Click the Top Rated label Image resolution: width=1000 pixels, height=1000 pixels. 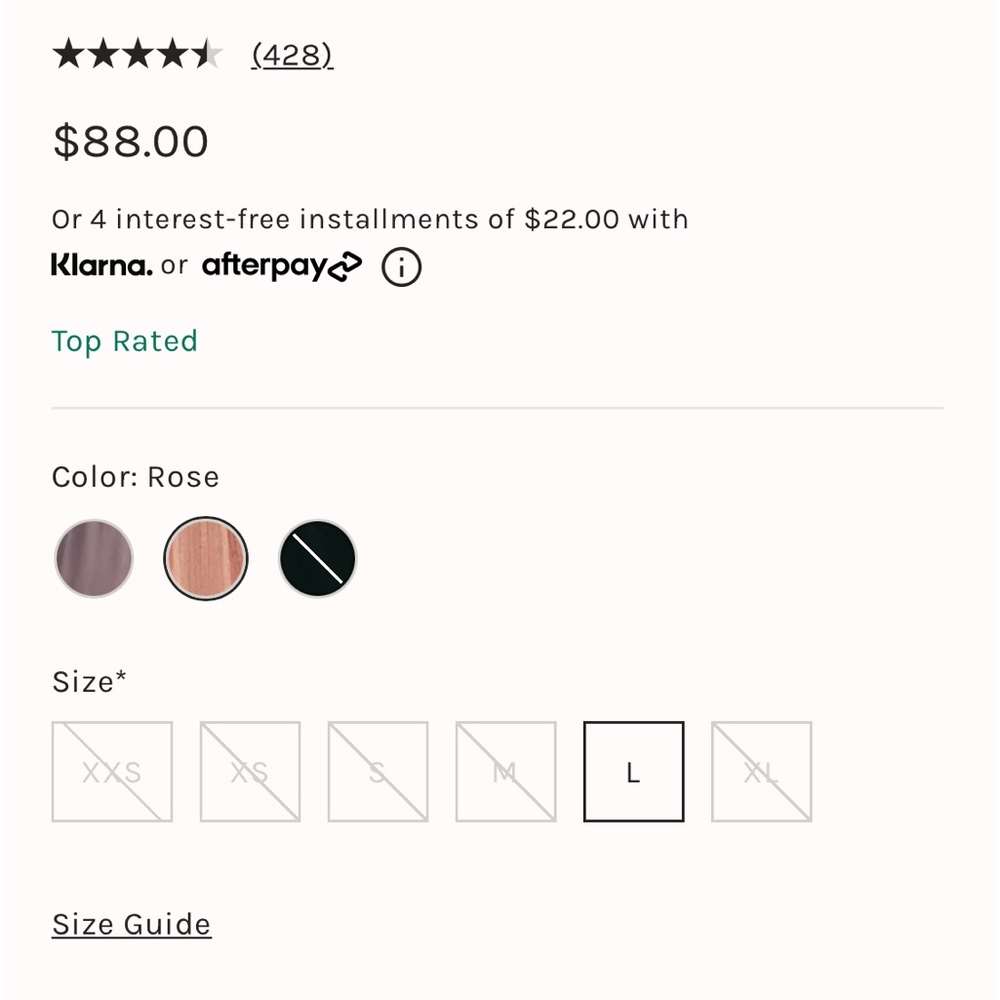point(124,342)
